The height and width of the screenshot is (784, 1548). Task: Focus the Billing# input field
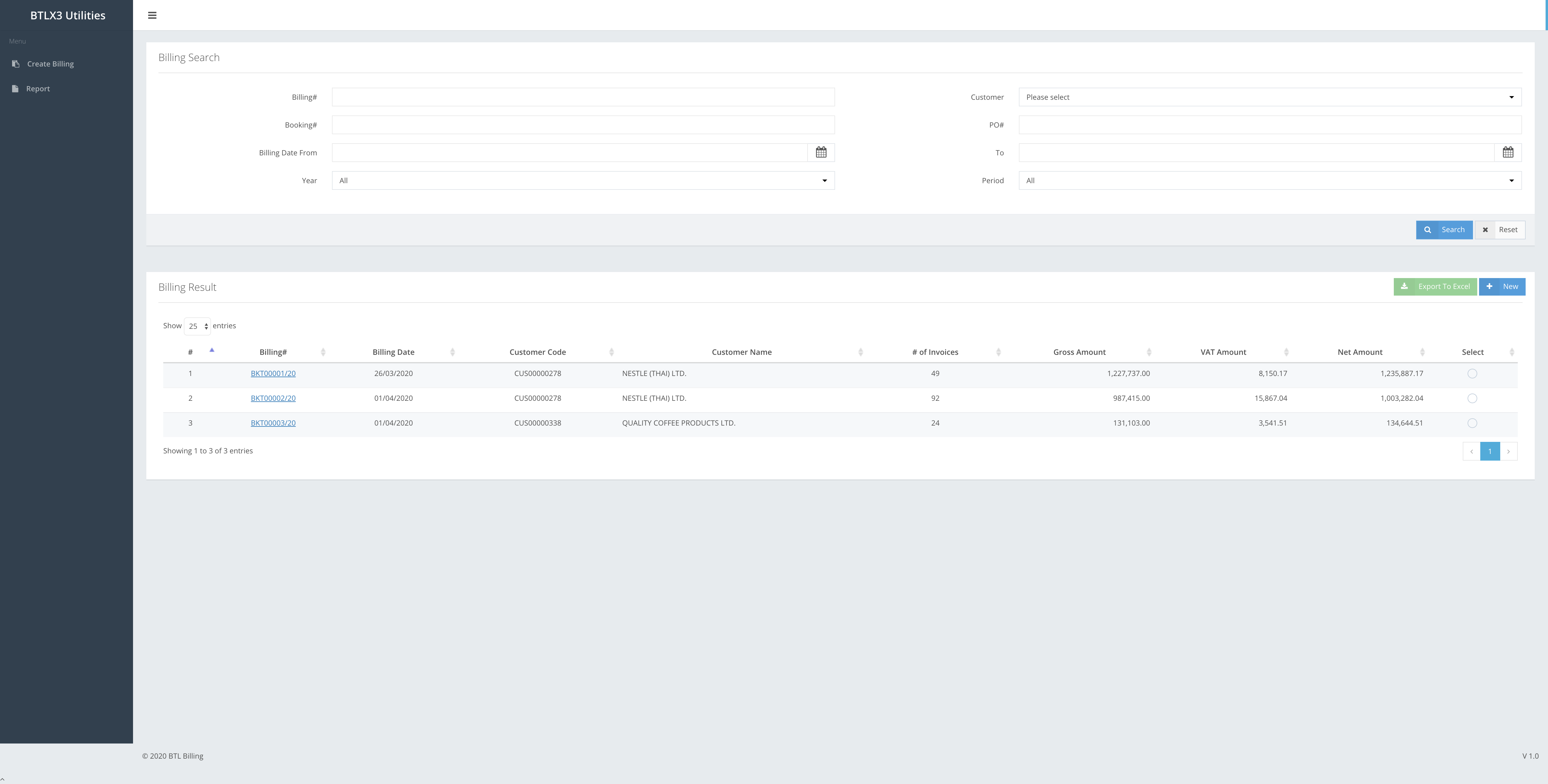click(583, 97)
